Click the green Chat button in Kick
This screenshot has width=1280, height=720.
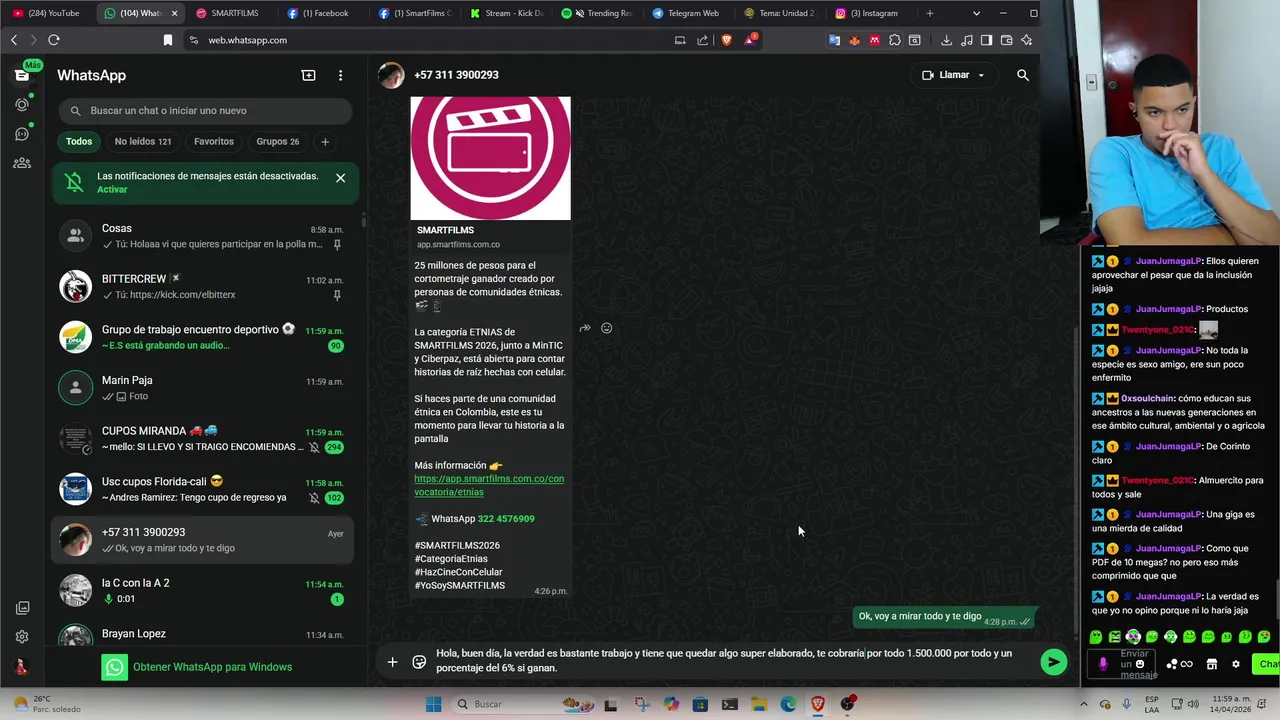pyautogui.click(x=1268, y=664)
